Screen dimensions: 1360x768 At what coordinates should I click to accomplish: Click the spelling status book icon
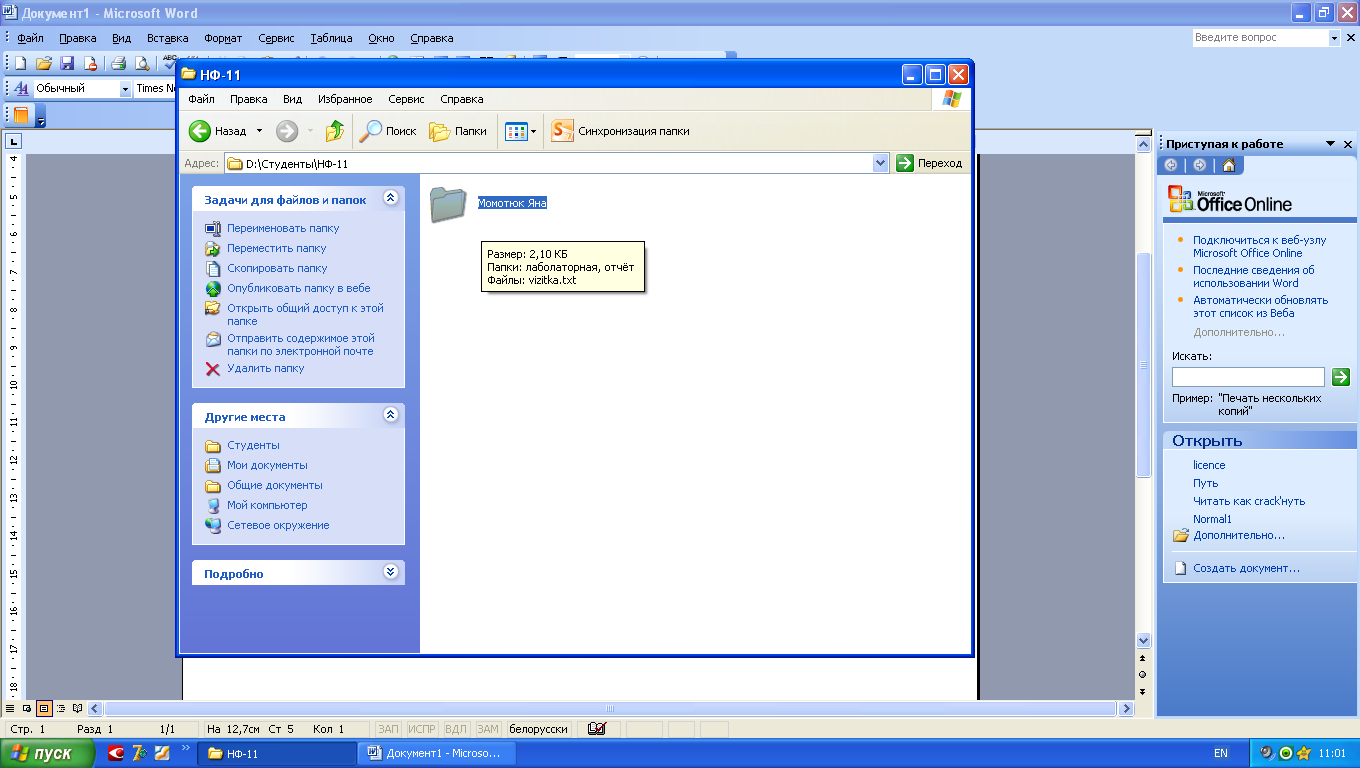tap(597, 729)
